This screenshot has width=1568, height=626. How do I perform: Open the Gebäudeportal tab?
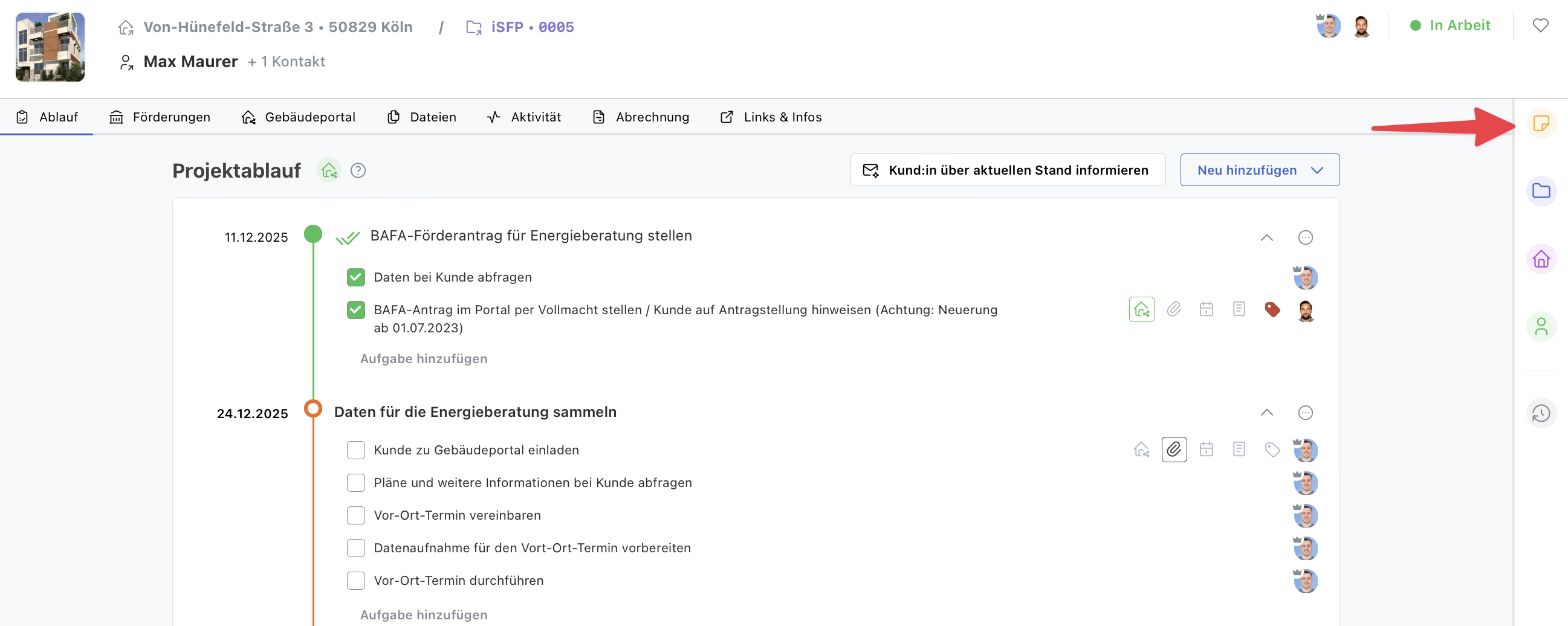298,117
